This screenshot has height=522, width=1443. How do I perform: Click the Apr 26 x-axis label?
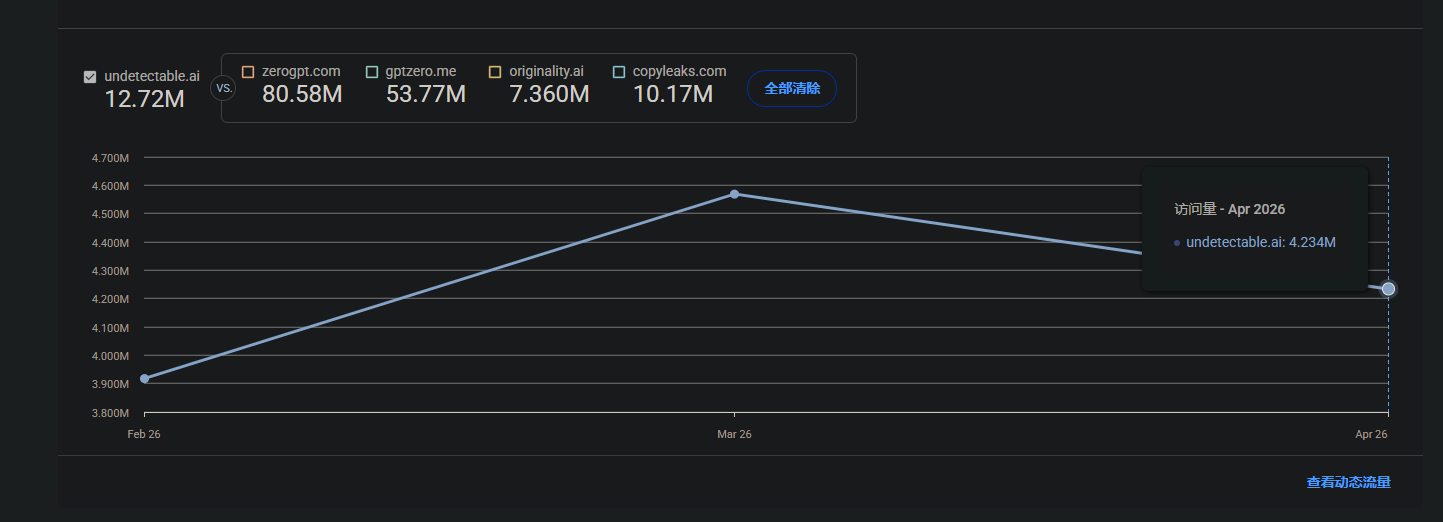(1371, 434)
